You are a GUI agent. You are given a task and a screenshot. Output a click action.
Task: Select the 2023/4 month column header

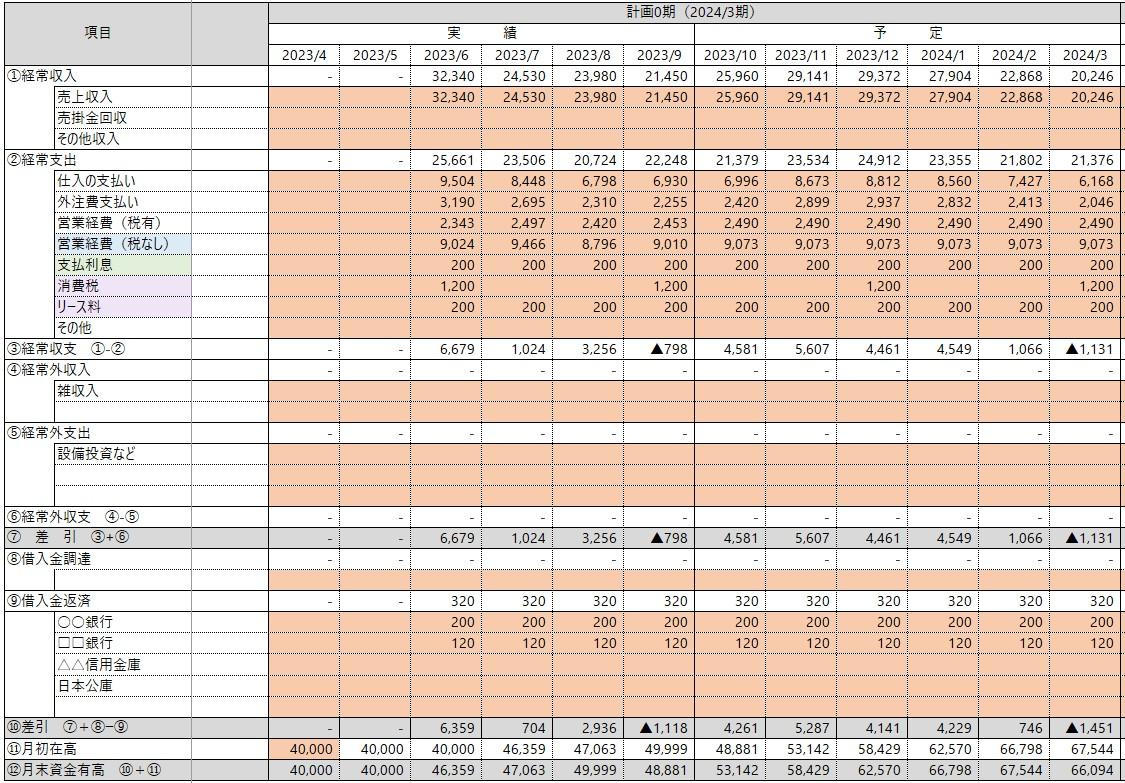304,55
